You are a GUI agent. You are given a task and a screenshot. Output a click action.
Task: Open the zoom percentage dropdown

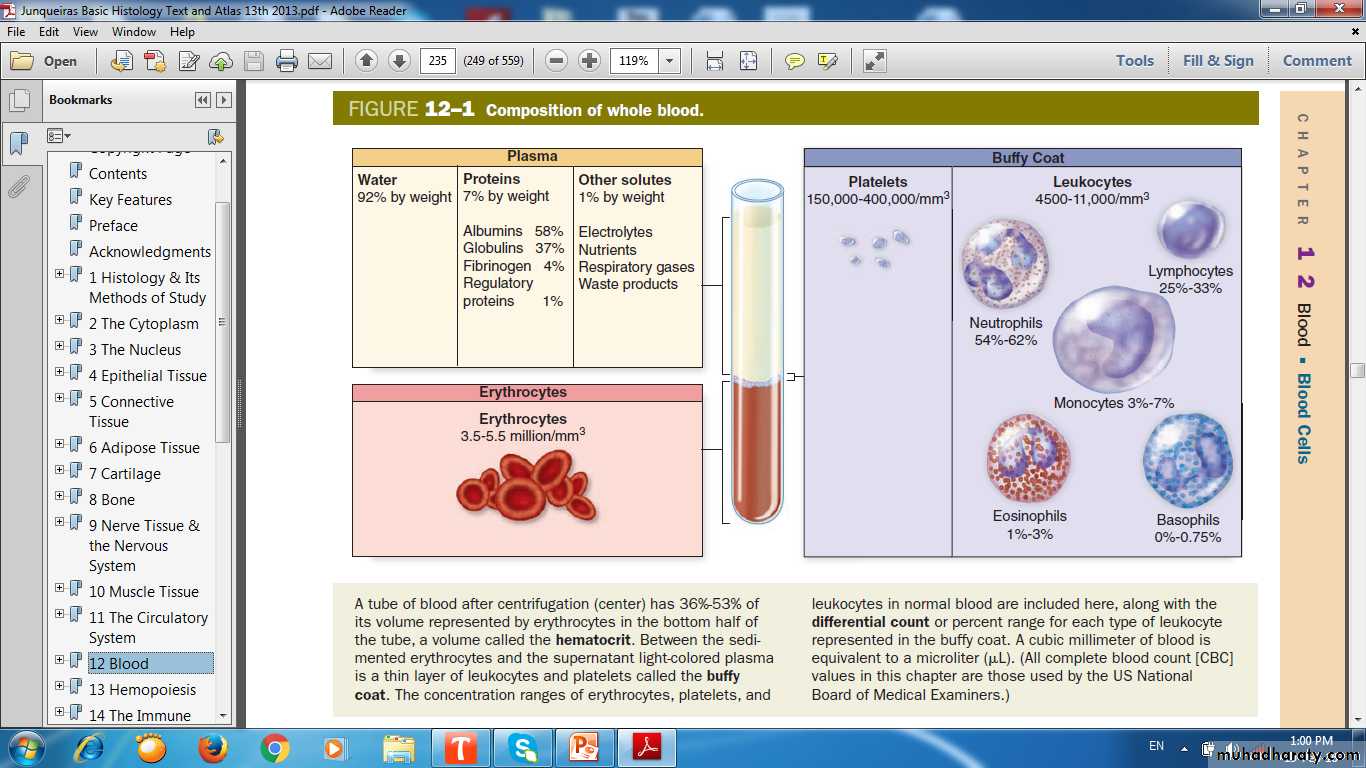click(x=669, y=61)
